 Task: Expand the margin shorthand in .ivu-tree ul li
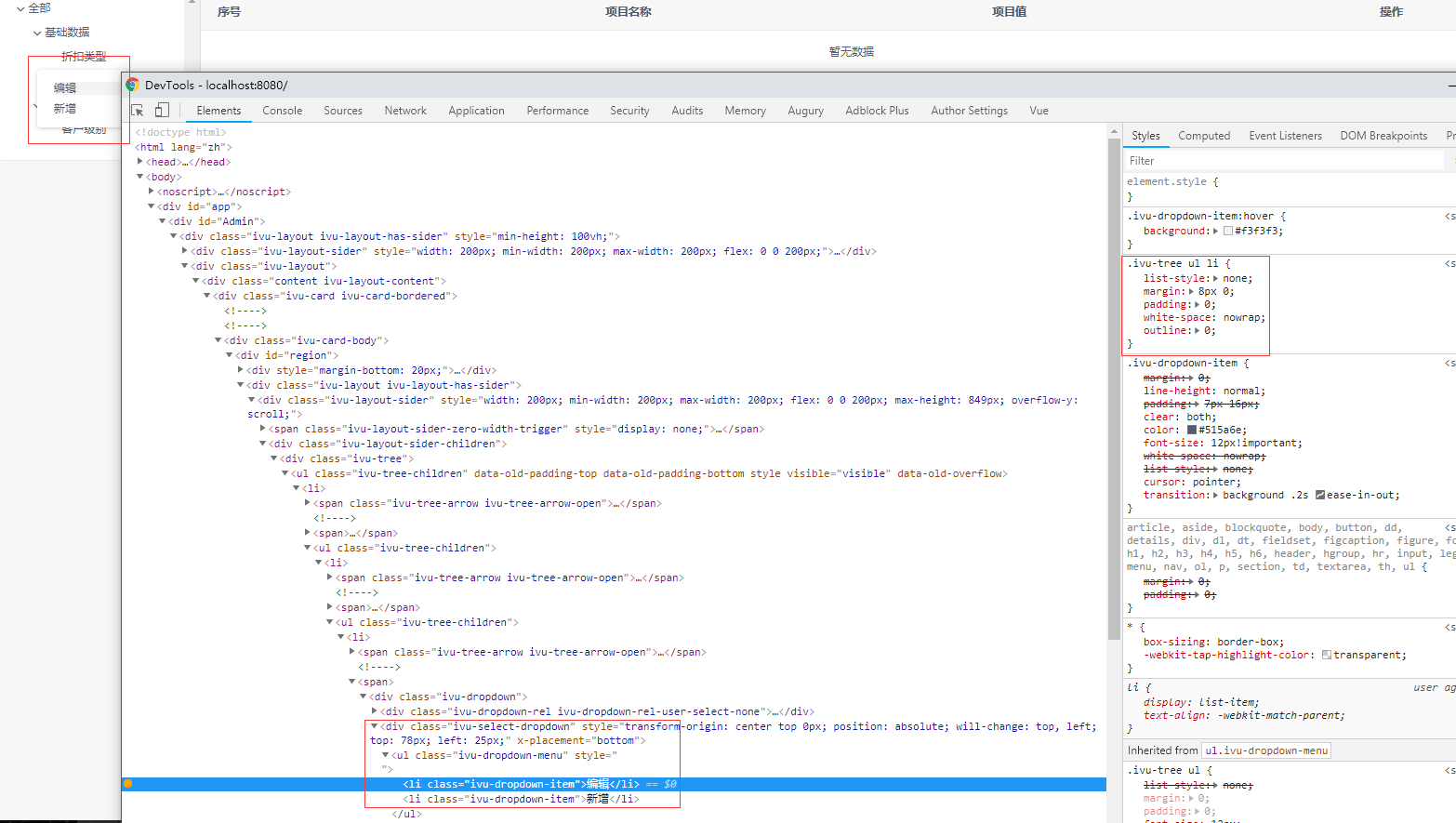tap(1194, 291)
